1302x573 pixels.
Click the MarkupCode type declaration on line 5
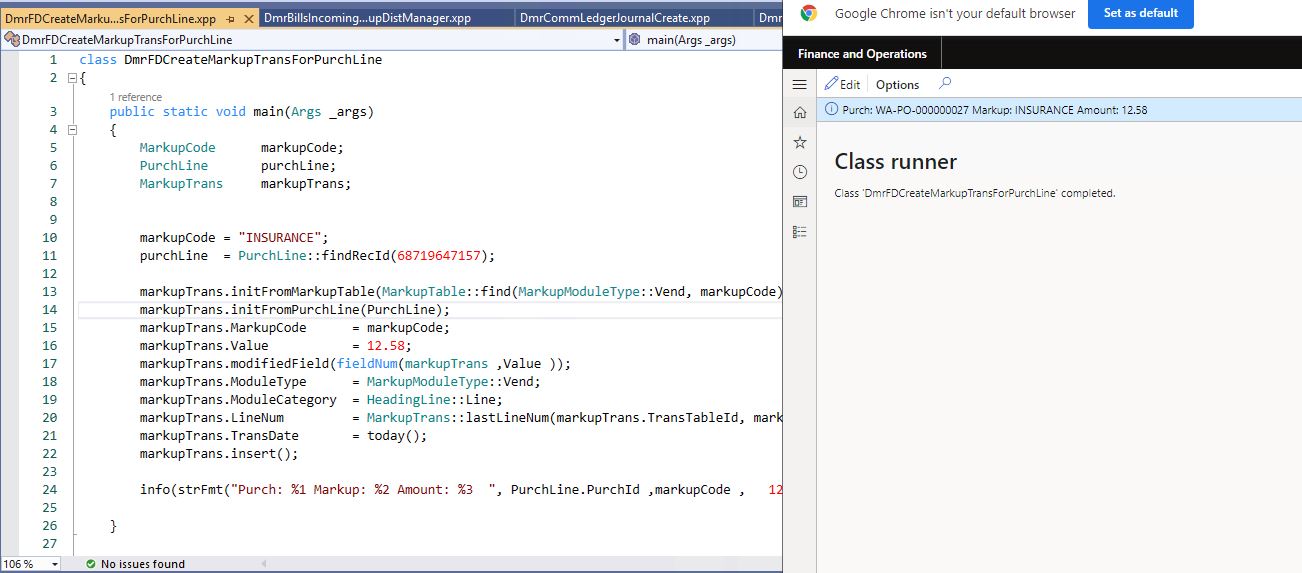(x=177, y=148)
